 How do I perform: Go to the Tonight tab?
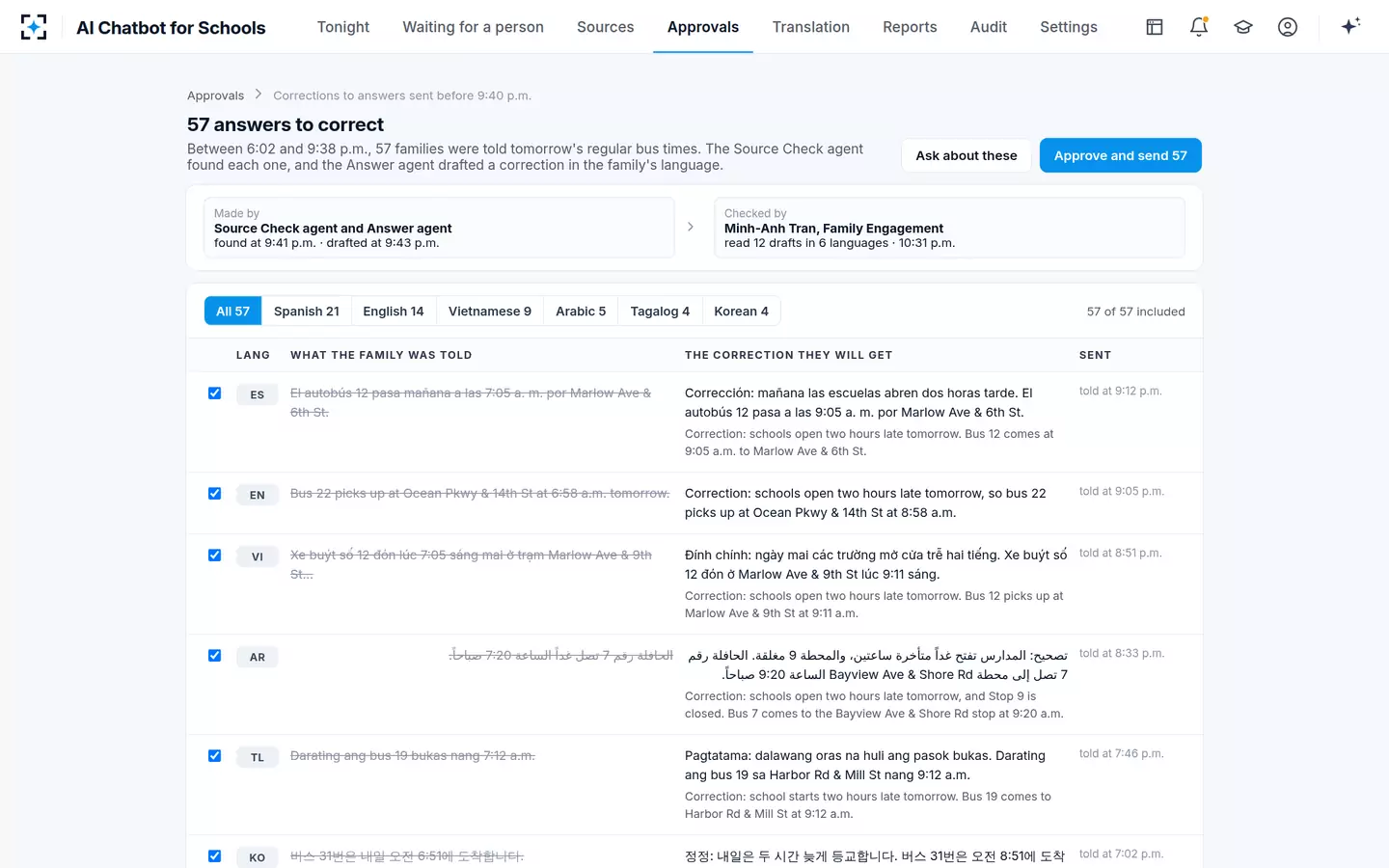343,27
